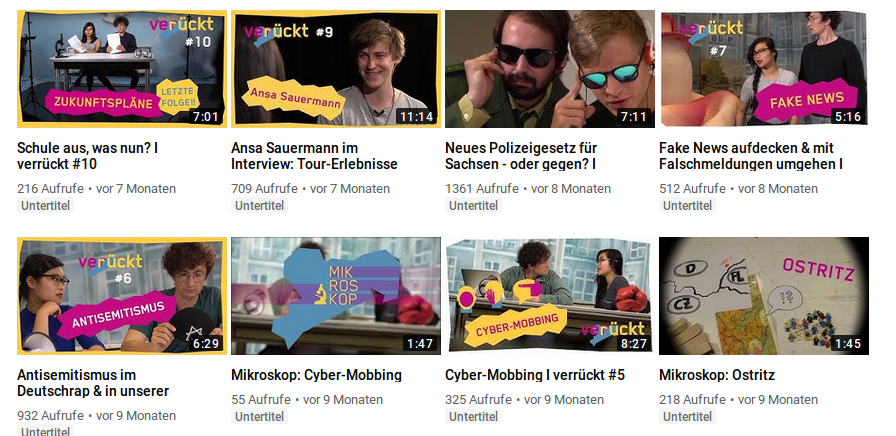Click the 7:11 duration badge on Polizeigesetz video
The width and height of the screenshot is (896, 436).
point(634,117)
